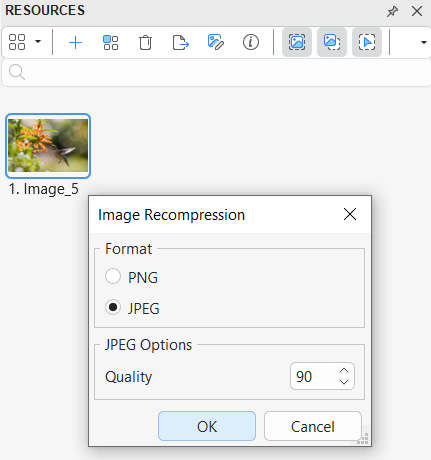431x460 pixels.
Task: Close the Resources panel
Action: pos(417,11)
